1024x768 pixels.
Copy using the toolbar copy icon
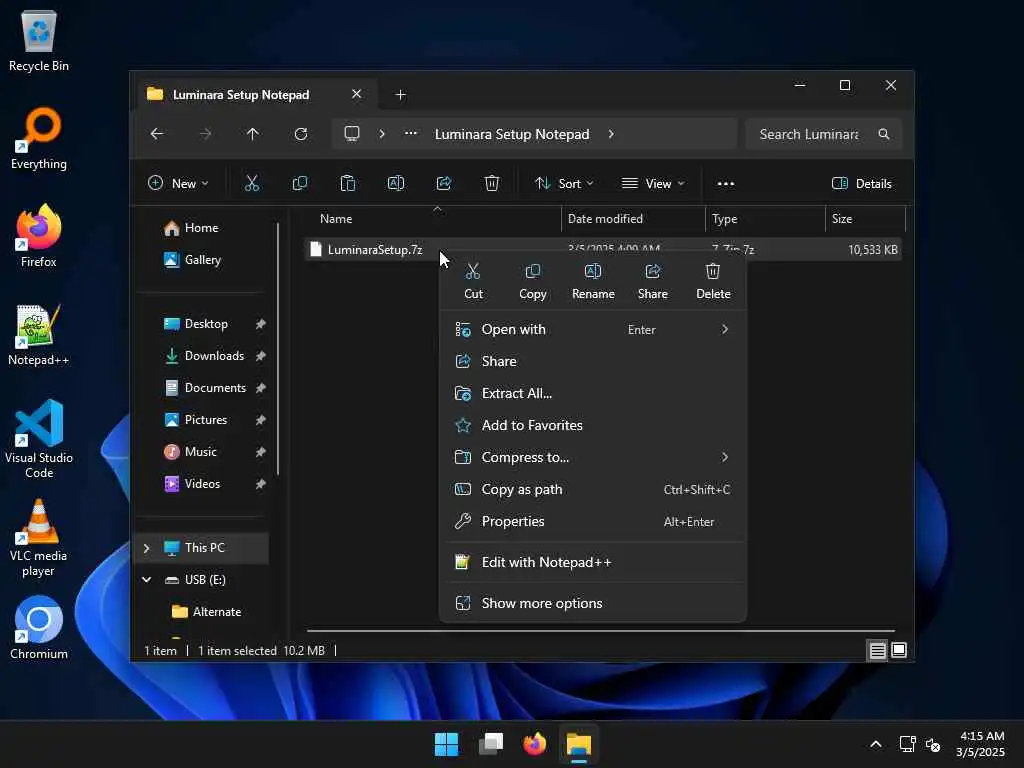click(300, 184)
